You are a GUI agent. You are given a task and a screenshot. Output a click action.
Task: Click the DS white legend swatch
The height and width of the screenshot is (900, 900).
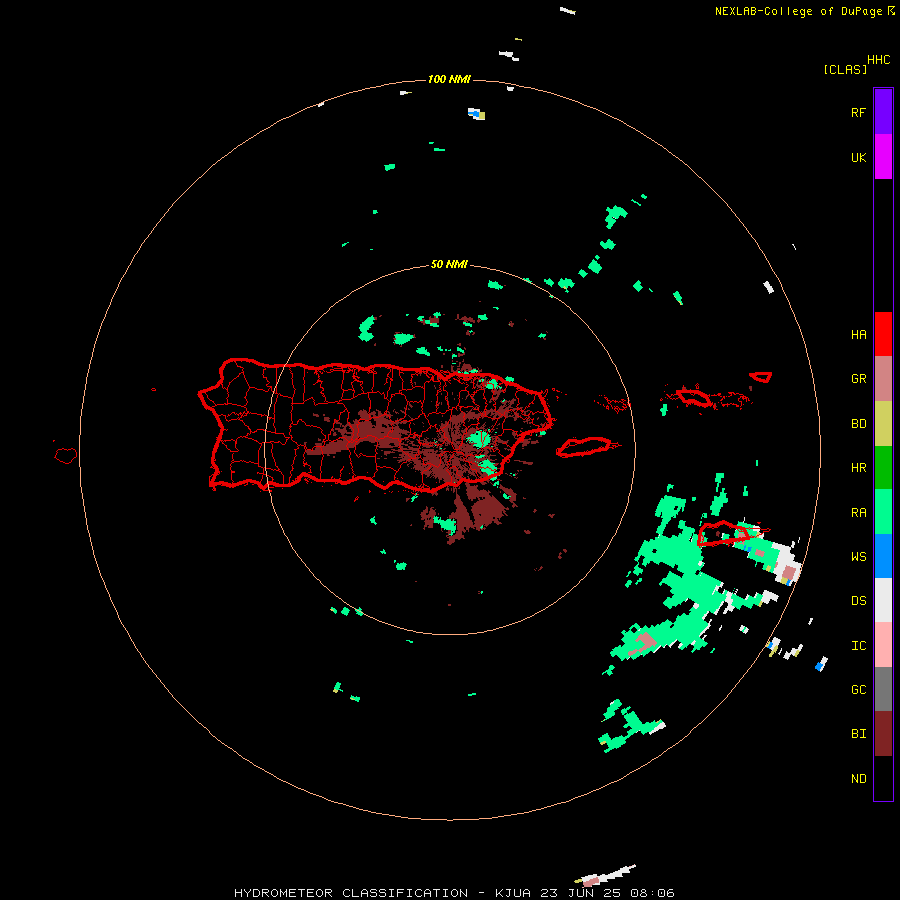(x=883, y=600)
